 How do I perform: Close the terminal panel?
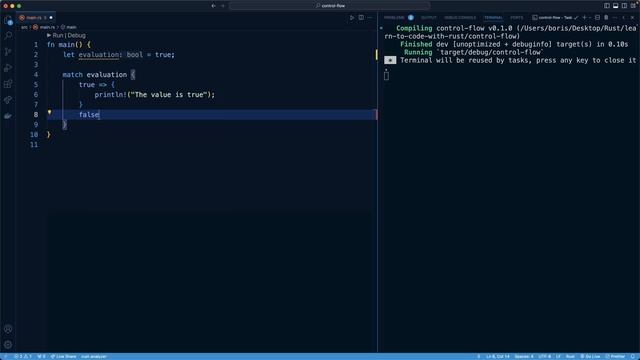click(632, 18)
